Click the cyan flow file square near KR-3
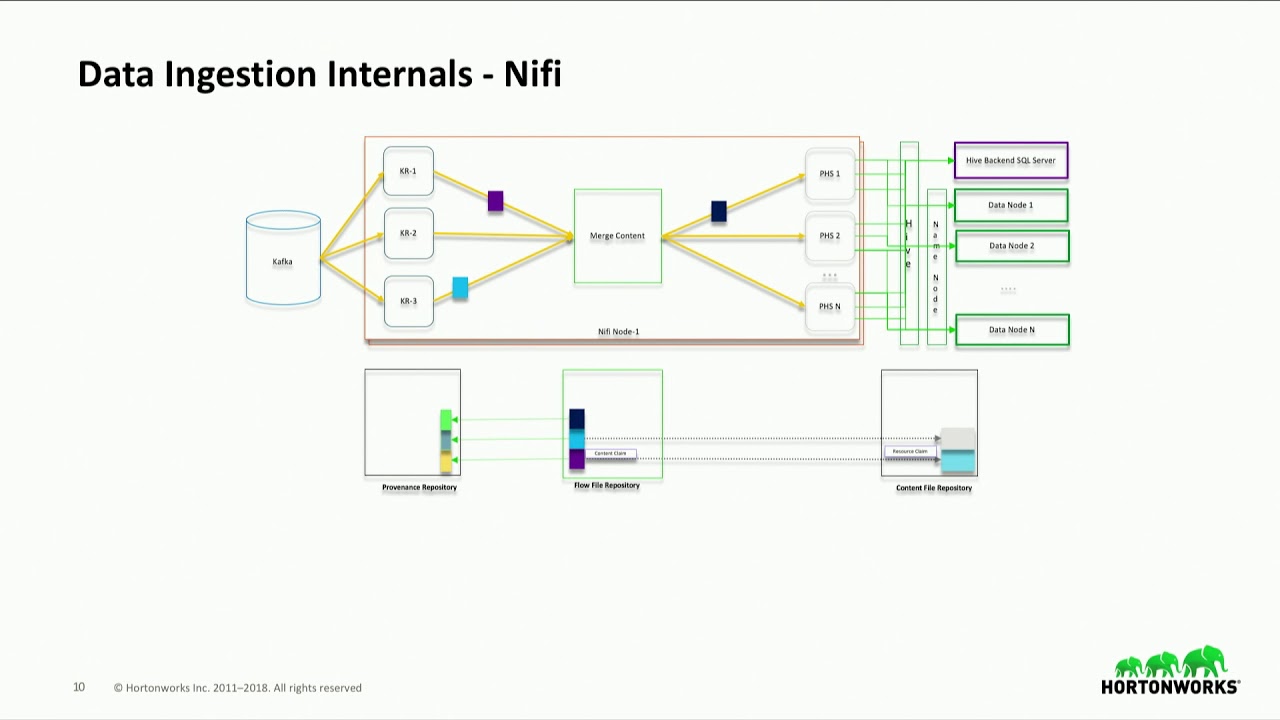 [460, 288]
